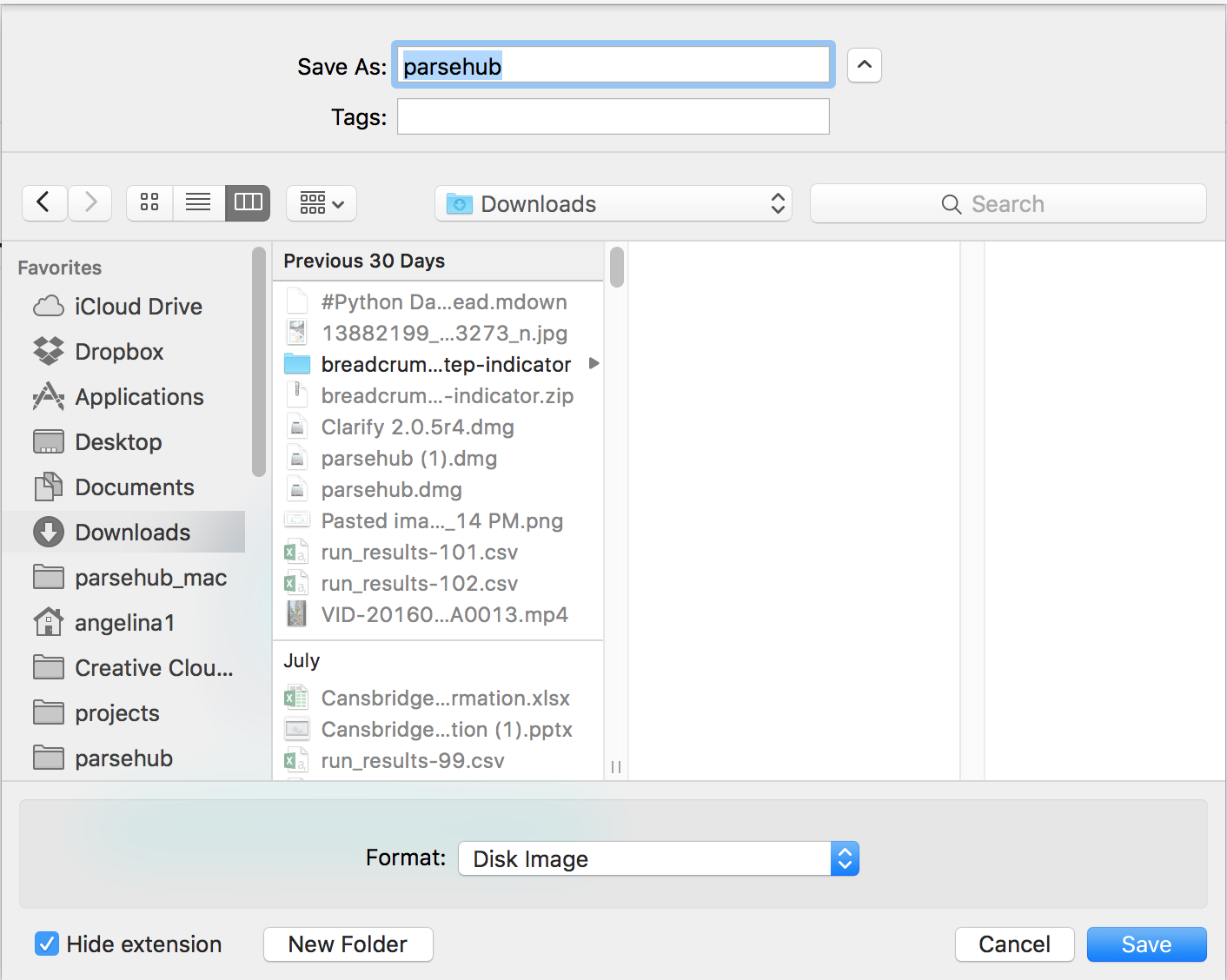Screen dimensions: 1227x980
Task: Select the breadcrum...tep-indicator folder
Action: tap(438, 364)
